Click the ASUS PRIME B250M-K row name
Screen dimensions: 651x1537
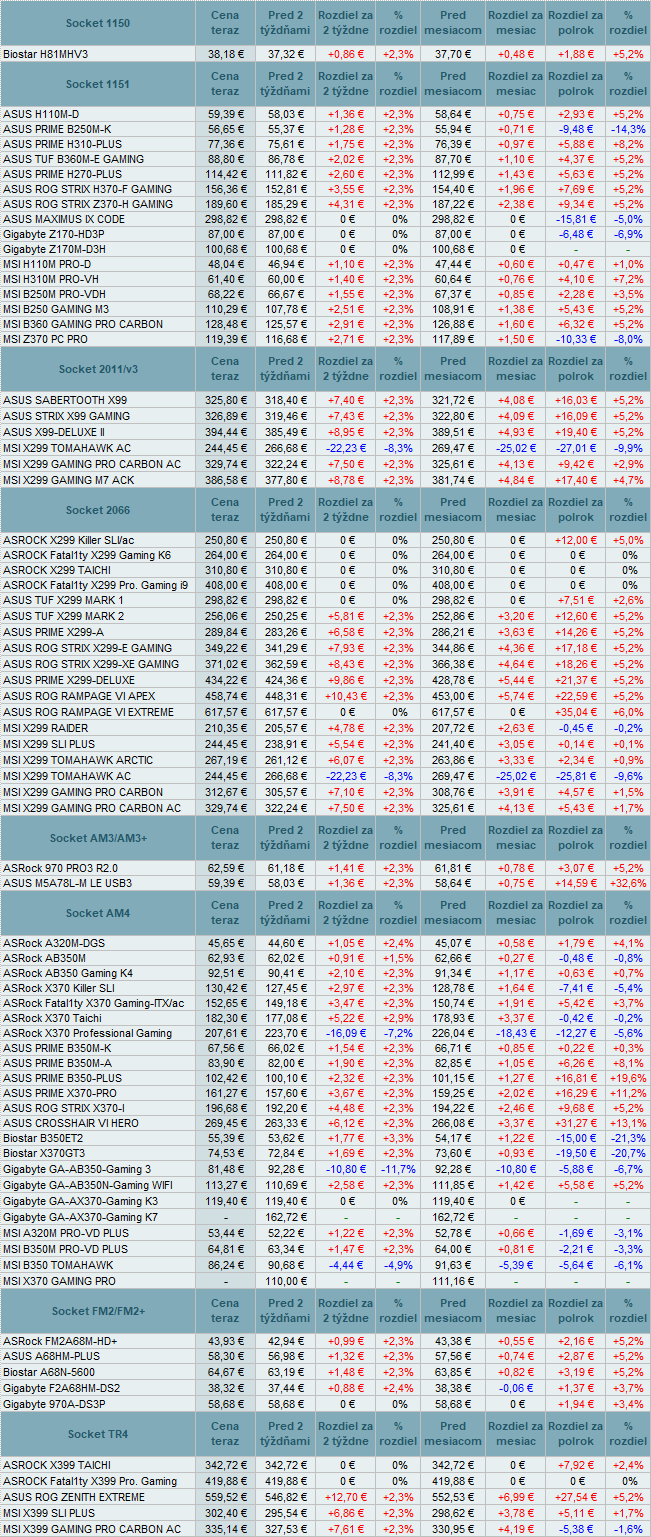57,130
